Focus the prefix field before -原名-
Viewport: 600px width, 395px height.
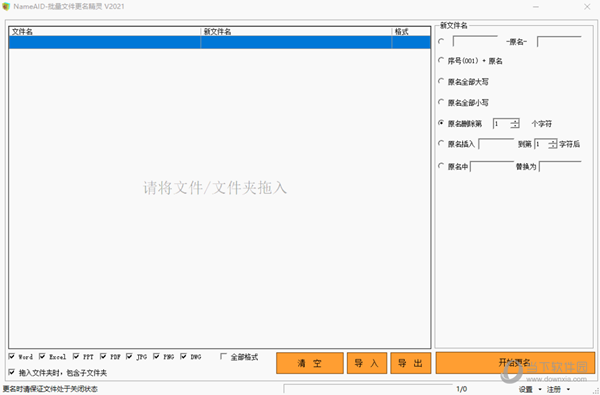(x=475, y=41)
